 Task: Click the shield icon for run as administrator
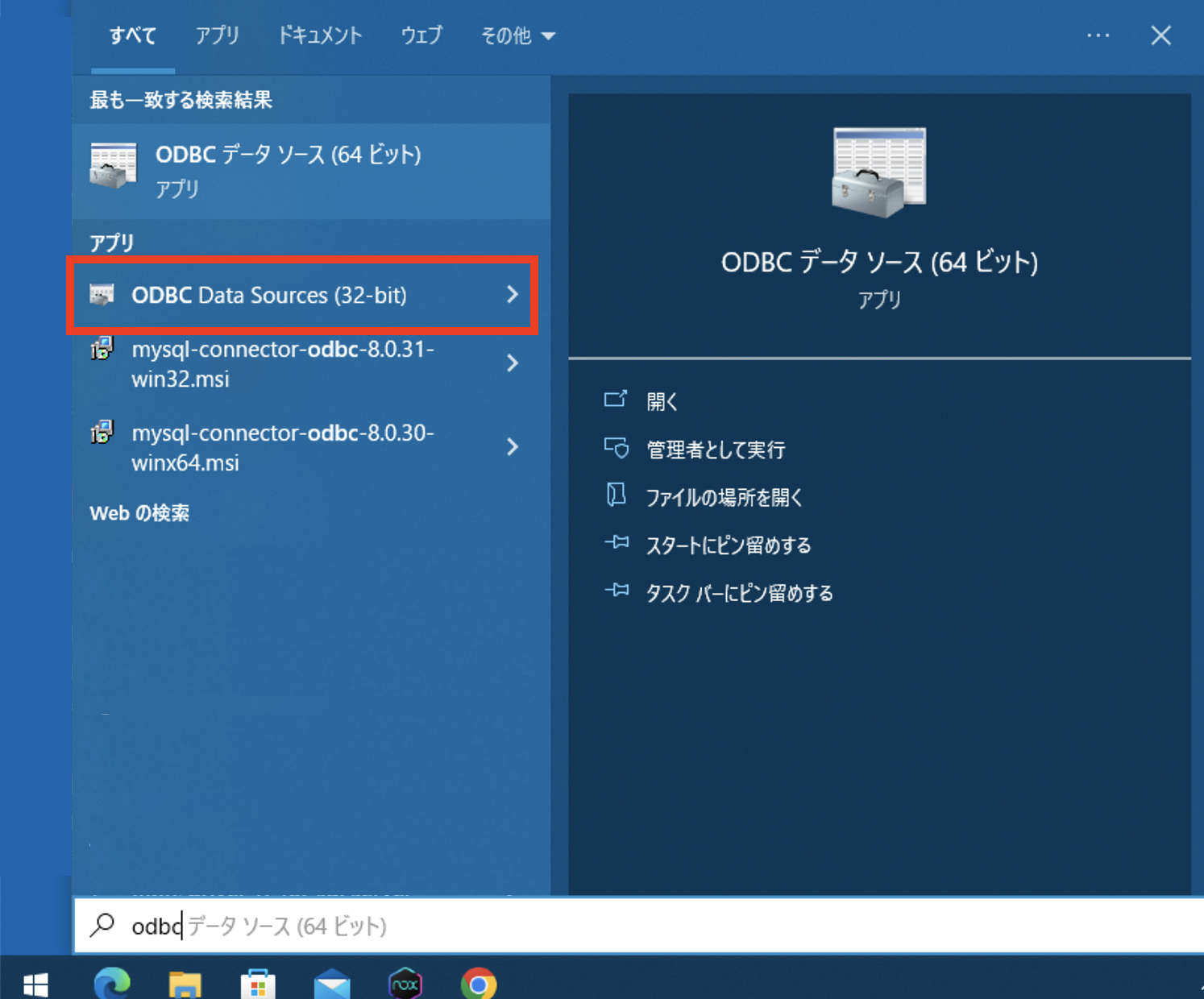click(x=617, y=448)
